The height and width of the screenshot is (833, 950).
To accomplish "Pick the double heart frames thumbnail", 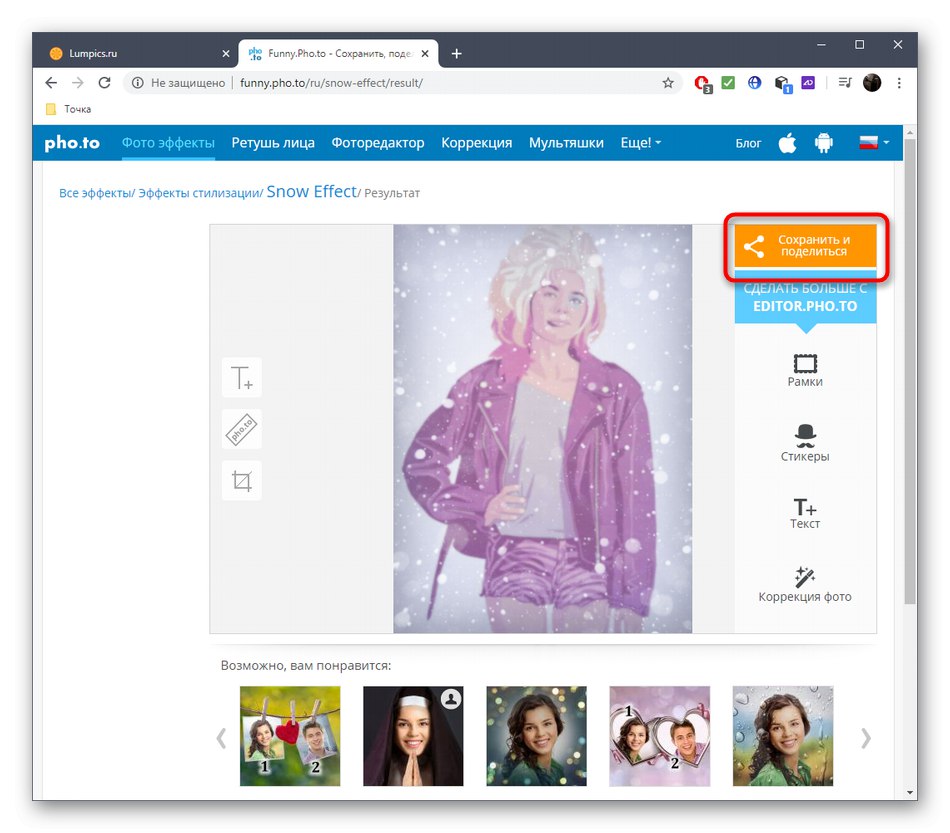I will (660, 736).
